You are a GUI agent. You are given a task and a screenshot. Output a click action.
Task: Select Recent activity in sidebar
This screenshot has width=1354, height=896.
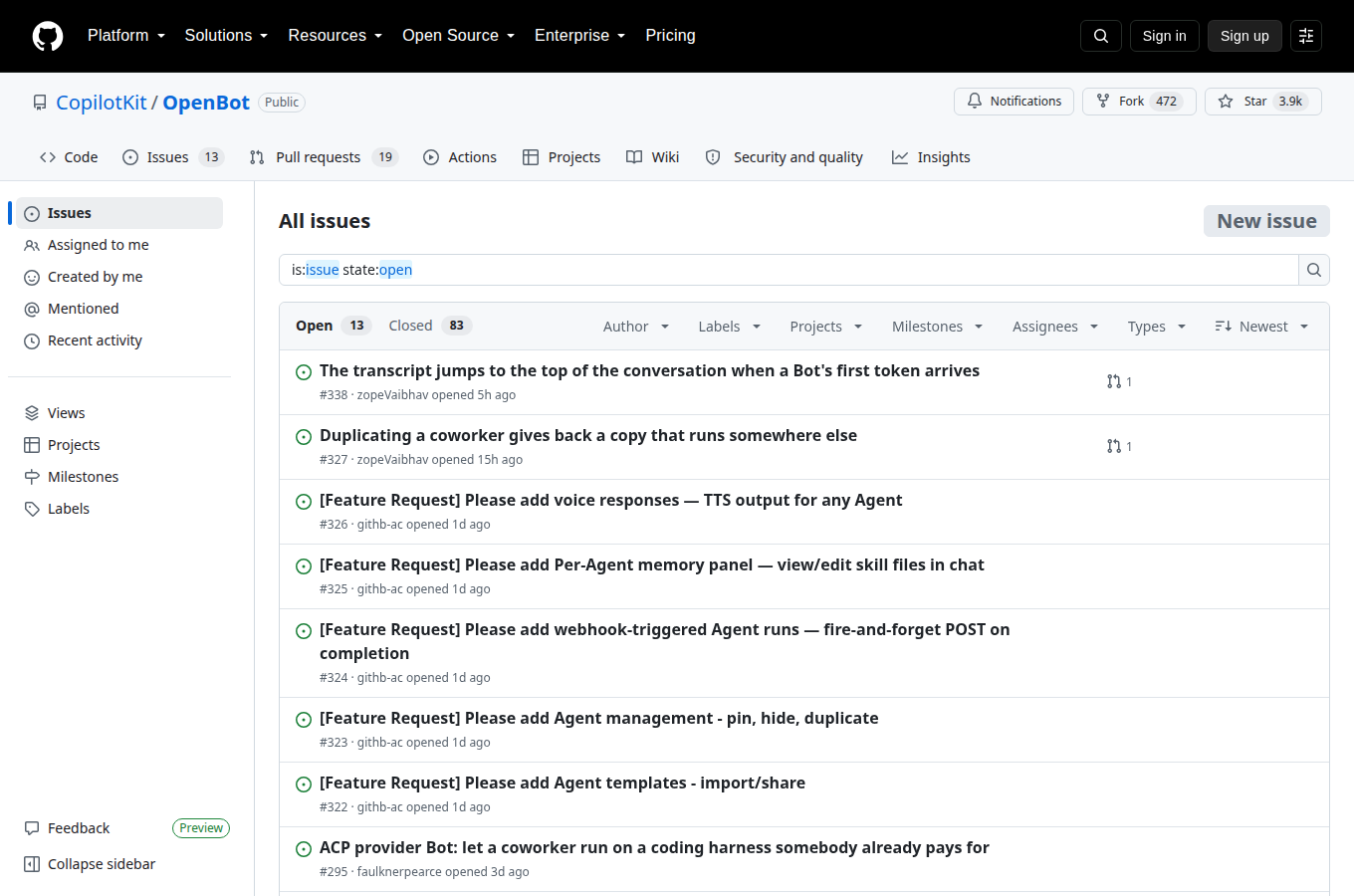point(119,340)
